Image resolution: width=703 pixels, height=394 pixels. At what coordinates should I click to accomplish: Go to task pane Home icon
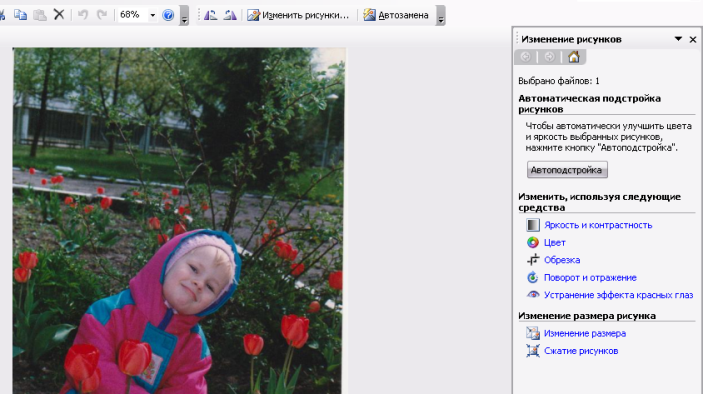pyautogui.click(x=573, y=57)
